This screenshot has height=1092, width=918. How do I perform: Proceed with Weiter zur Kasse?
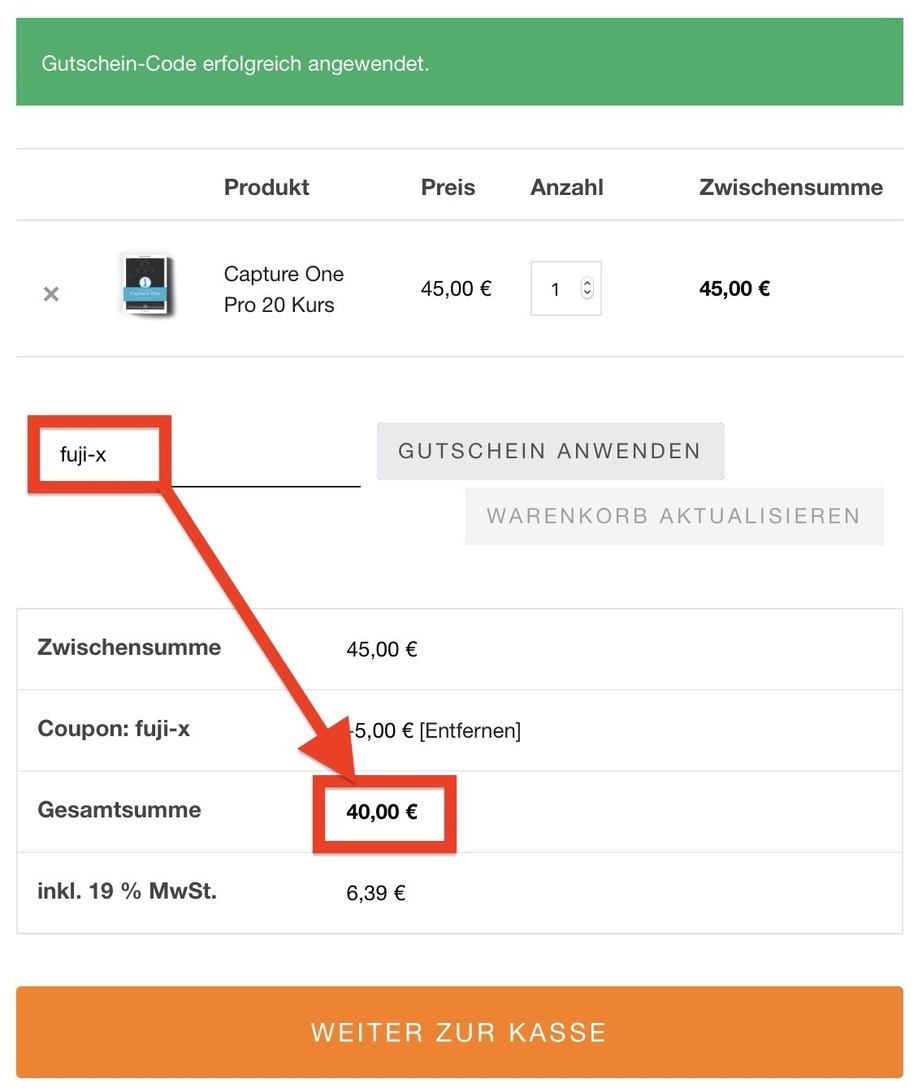(459, 1032)
